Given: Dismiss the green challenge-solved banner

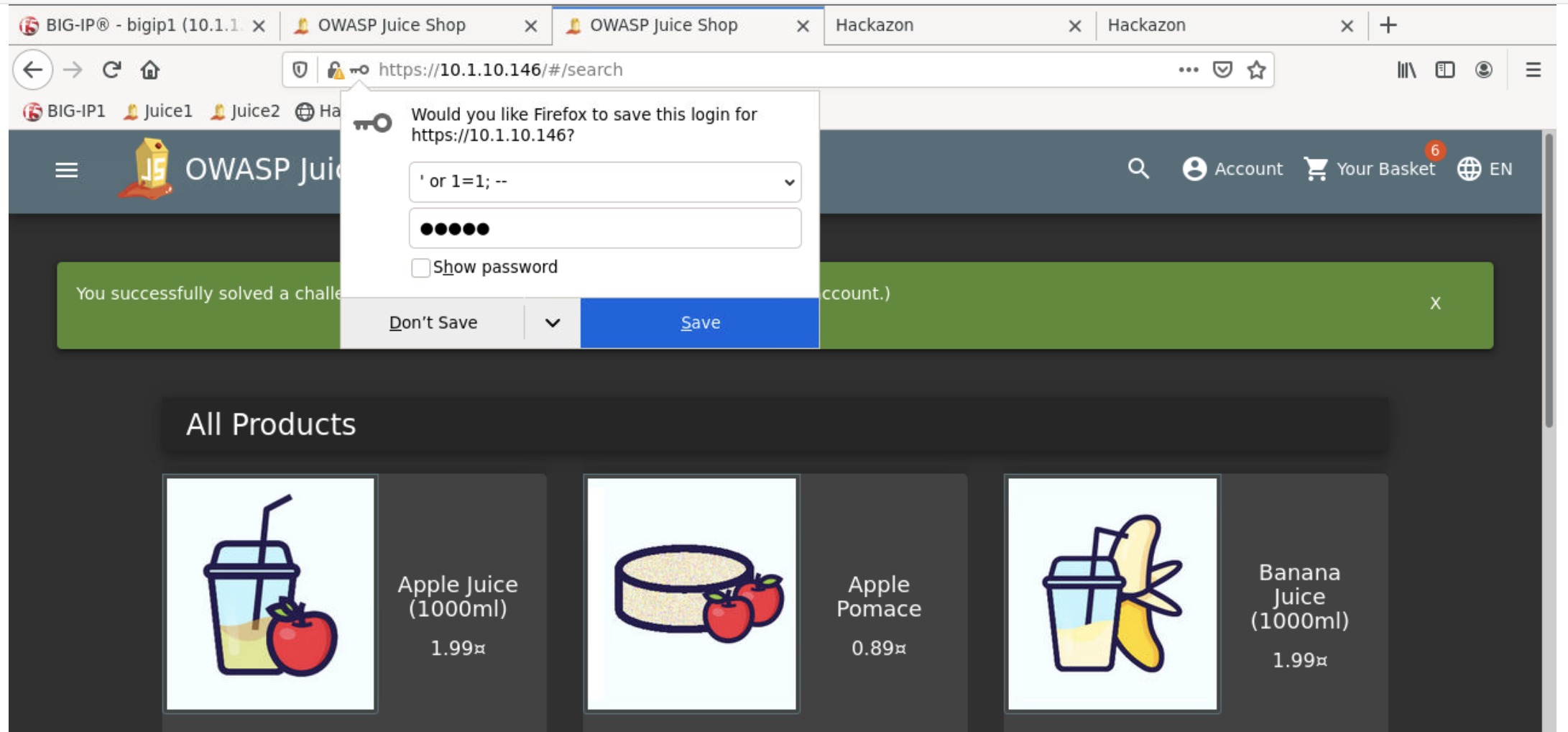Looking at the screenshot, I should tap(1435, 303).
